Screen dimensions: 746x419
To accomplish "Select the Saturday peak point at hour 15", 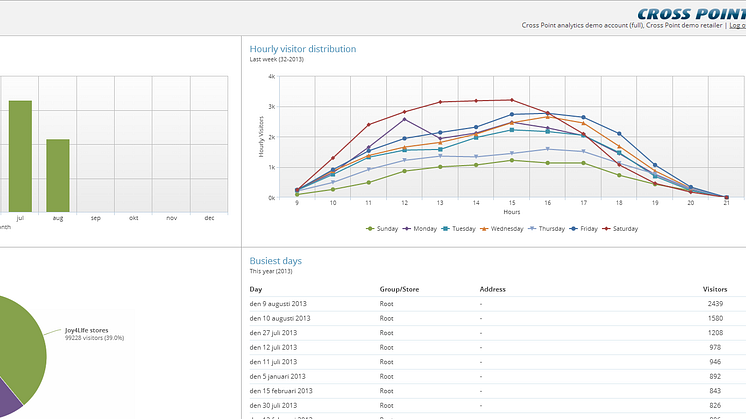I will point(512,100).
